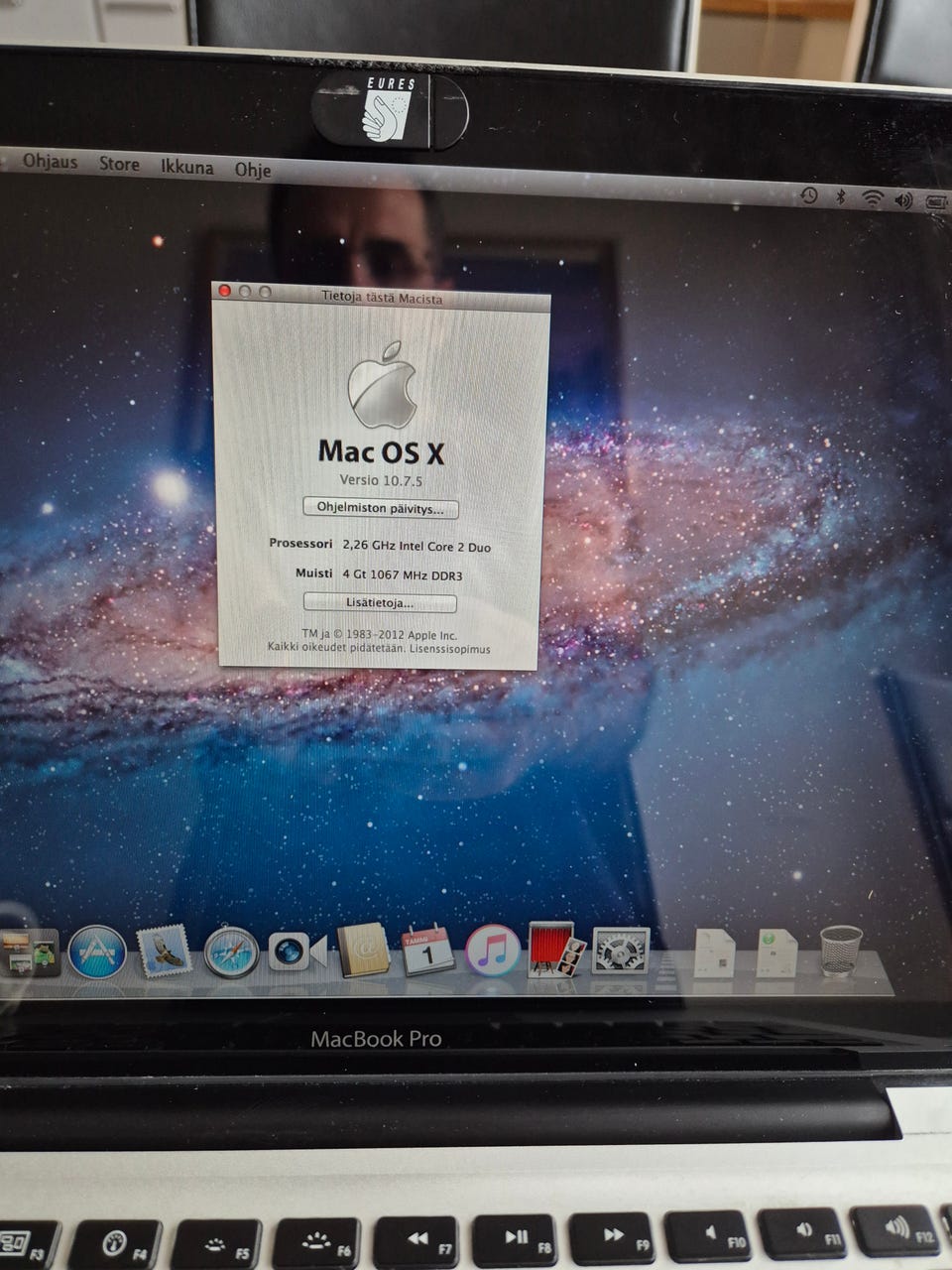Click the battery status icon
This screenshot has height=1270, width=952.
pos(937,202)
